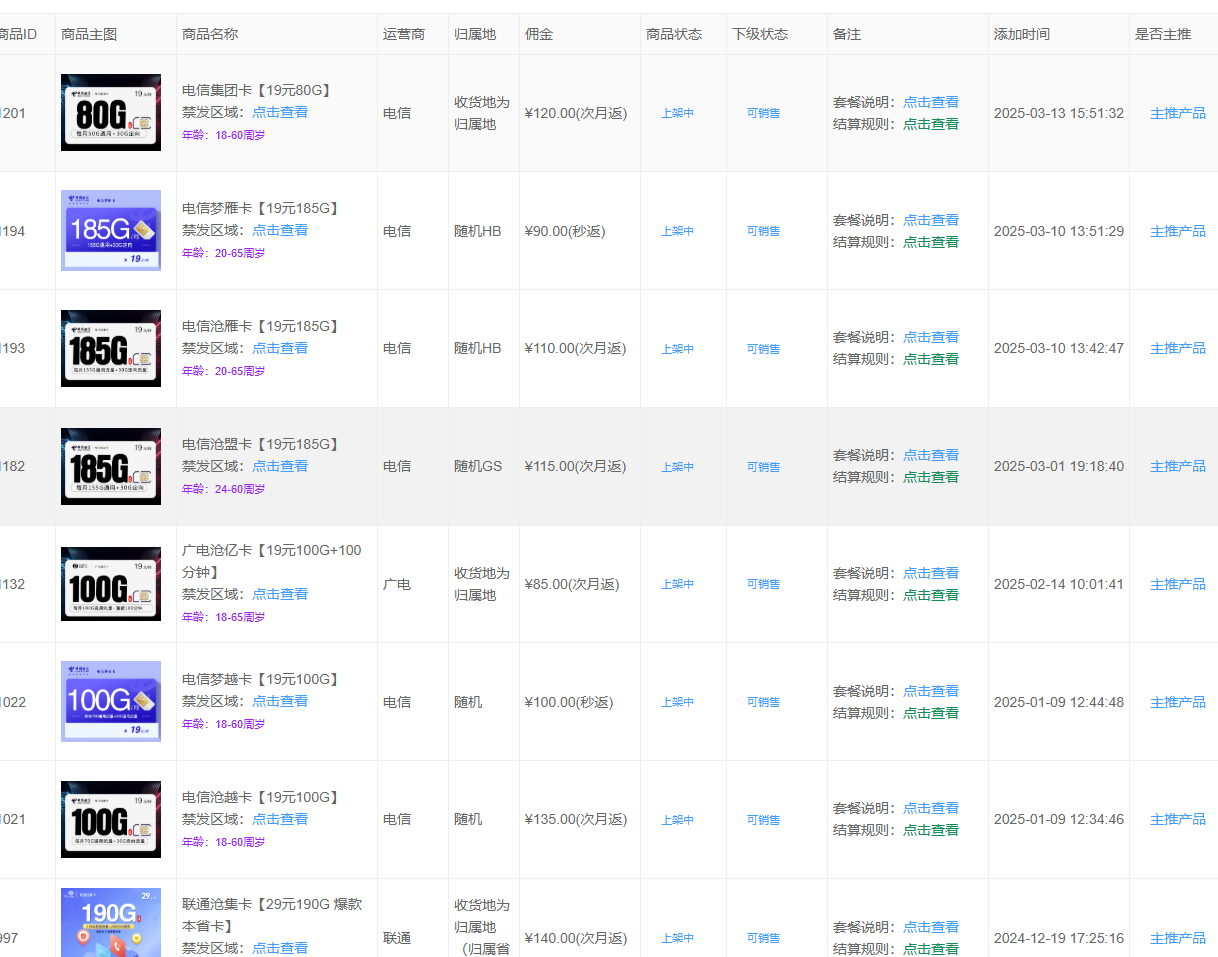
Task: Open the 广电沧亿卡 100G product thumbnail
Action: point(111,584)
